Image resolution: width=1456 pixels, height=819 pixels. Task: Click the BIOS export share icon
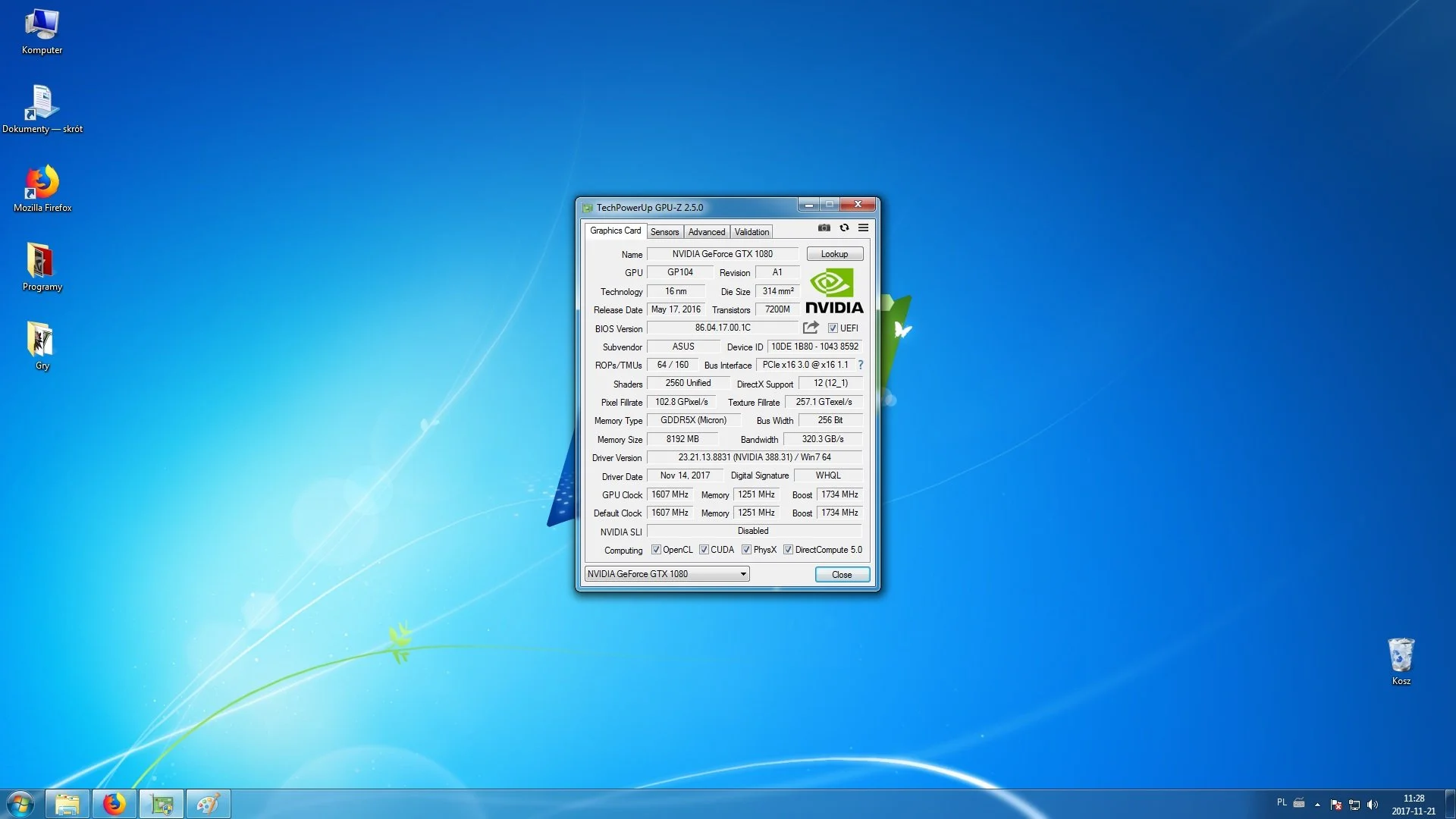pyautogui.click(x=811, y=328)
